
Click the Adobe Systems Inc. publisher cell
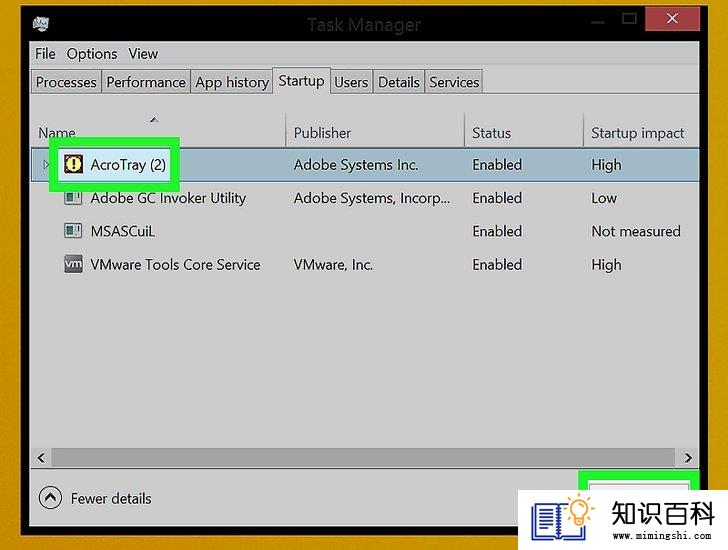coord(356,165)
